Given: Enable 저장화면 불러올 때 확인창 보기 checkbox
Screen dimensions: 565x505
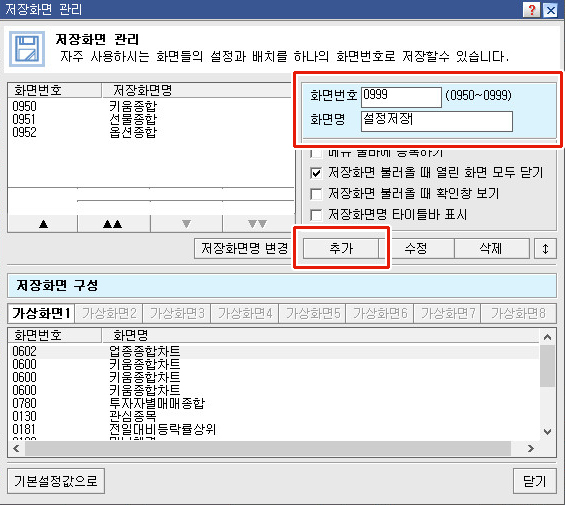Looking at the screenshot, I should (x=316, y=194).
